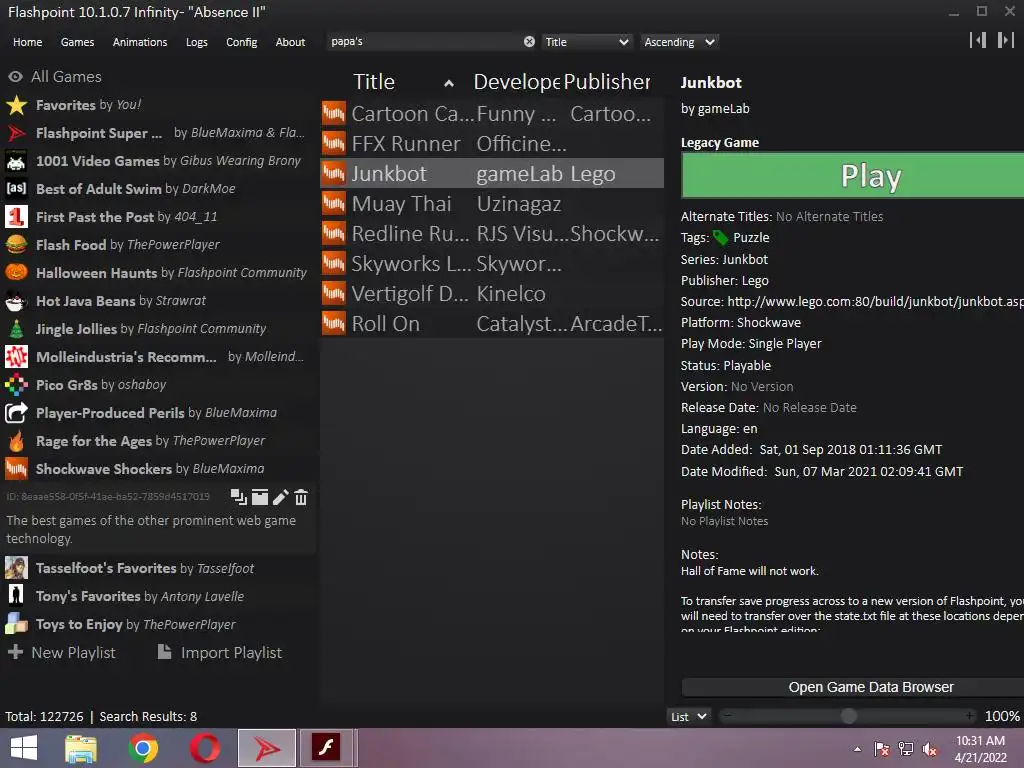The width and height of the screenshot is (1024, 768).
Task: Click the Pico Gr8s colorful icon
Action: click(16, 385)
